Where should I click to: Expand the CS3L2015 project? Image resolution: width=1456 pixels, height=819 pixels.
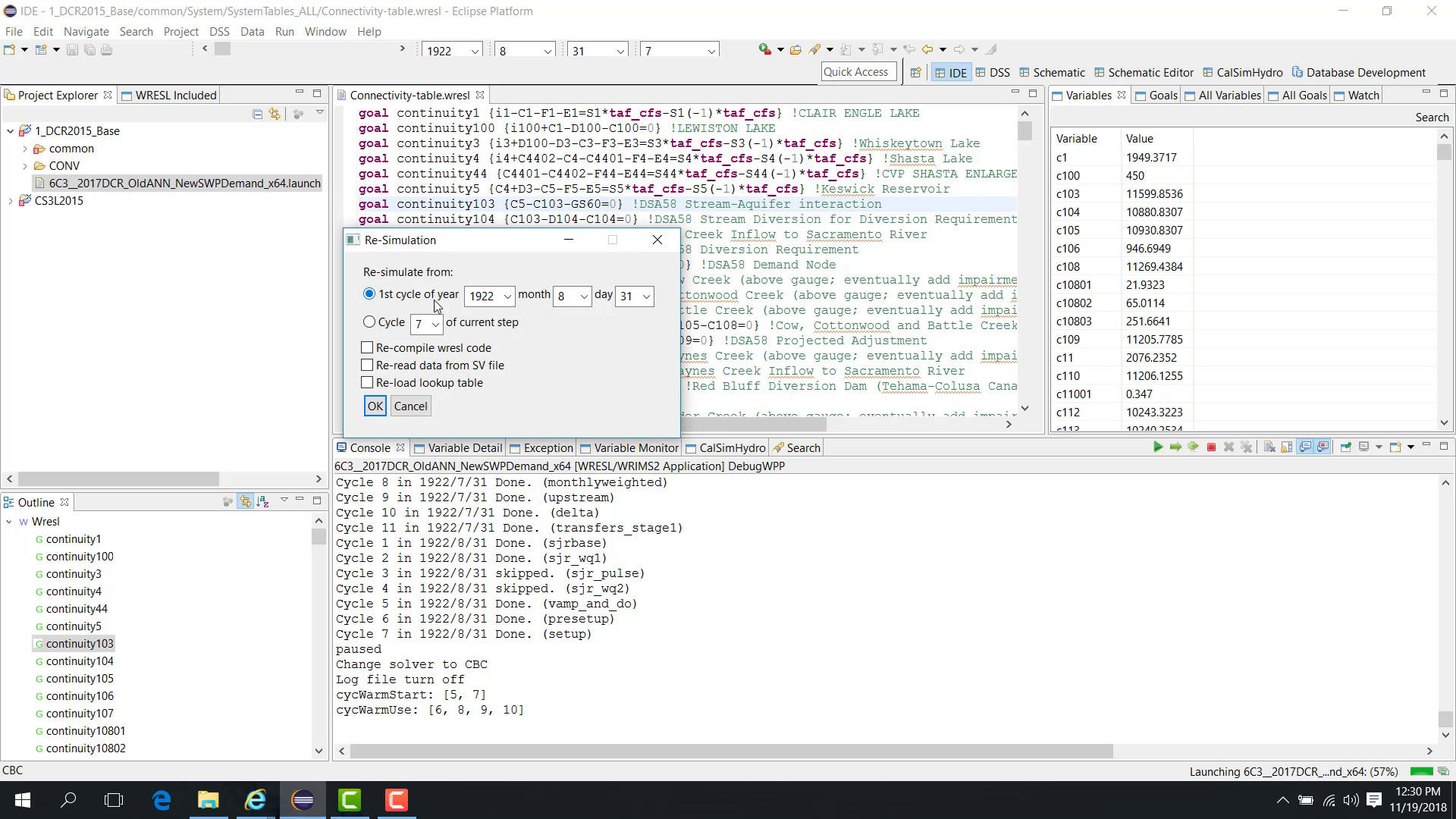[10, 201]
